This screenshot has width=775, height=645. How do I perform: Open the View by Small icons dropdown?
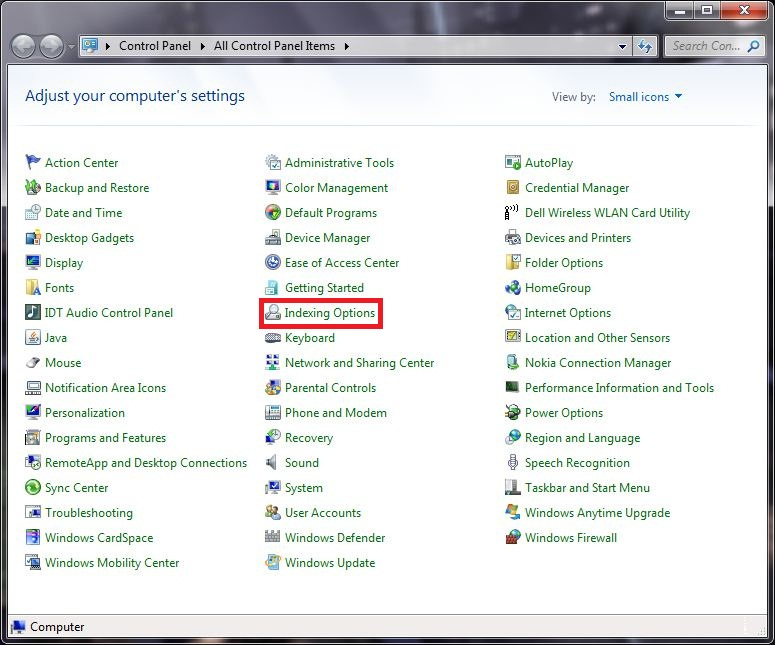tap(645, 96)
